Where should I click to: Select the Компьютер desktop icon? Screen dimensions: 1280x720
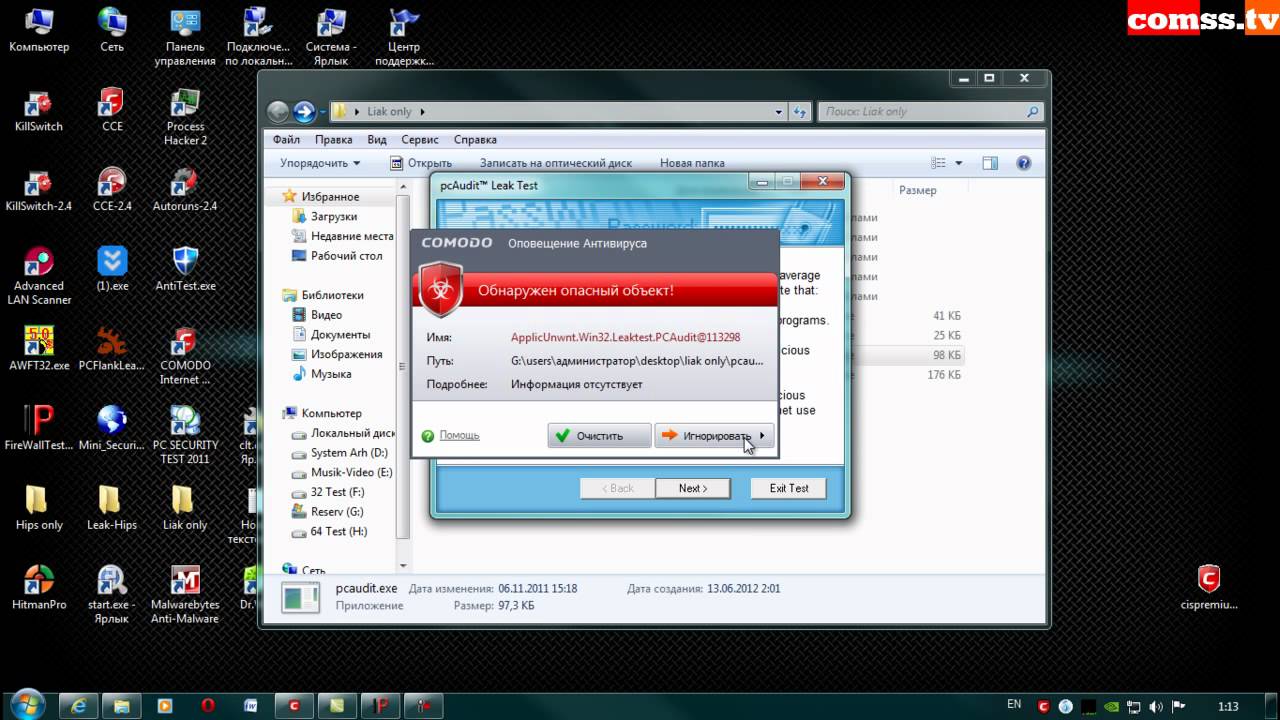[x=38, y=30]
